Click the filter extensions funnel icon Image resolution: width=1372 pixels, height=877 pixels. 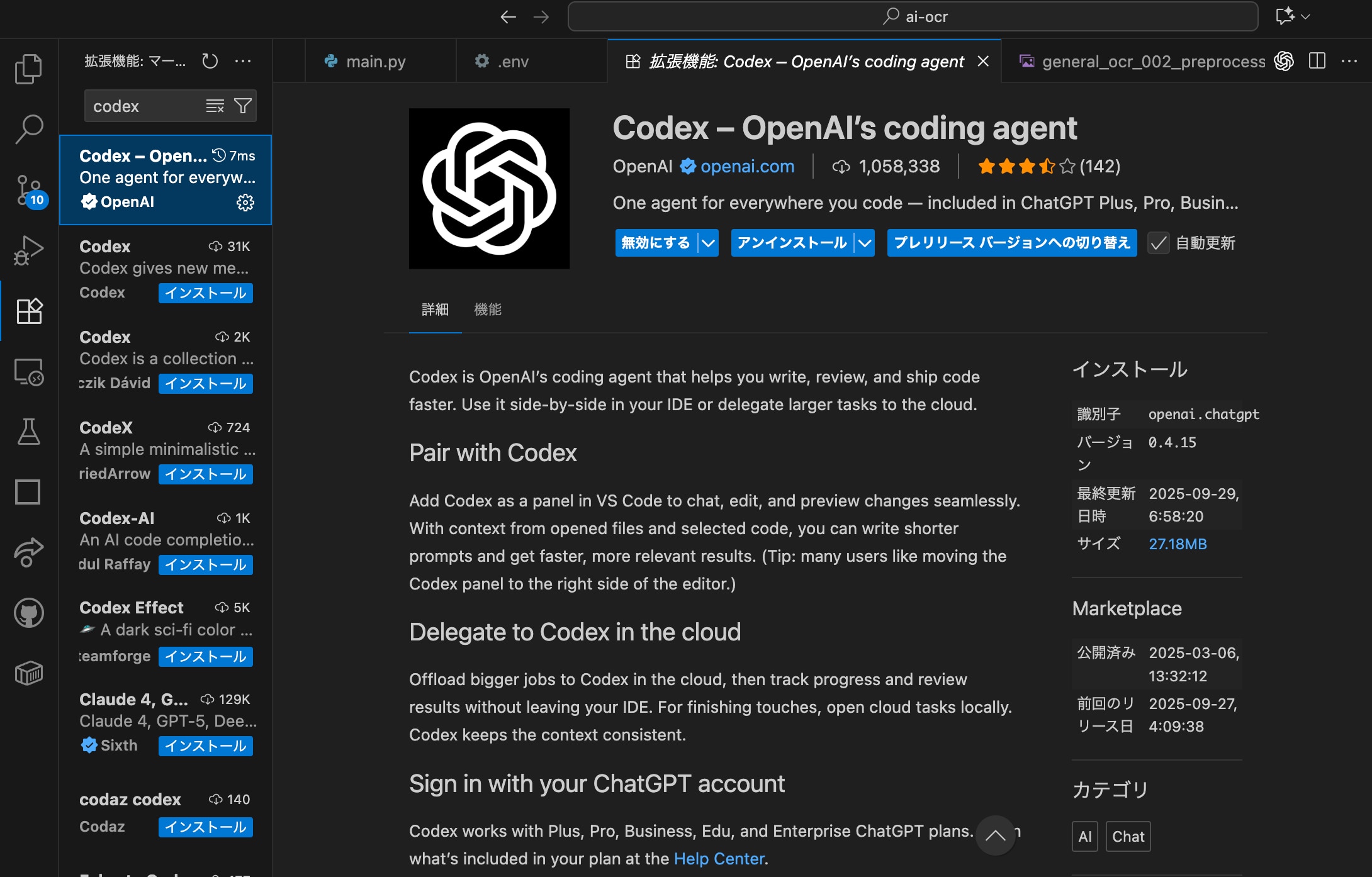tap(243, 106)
